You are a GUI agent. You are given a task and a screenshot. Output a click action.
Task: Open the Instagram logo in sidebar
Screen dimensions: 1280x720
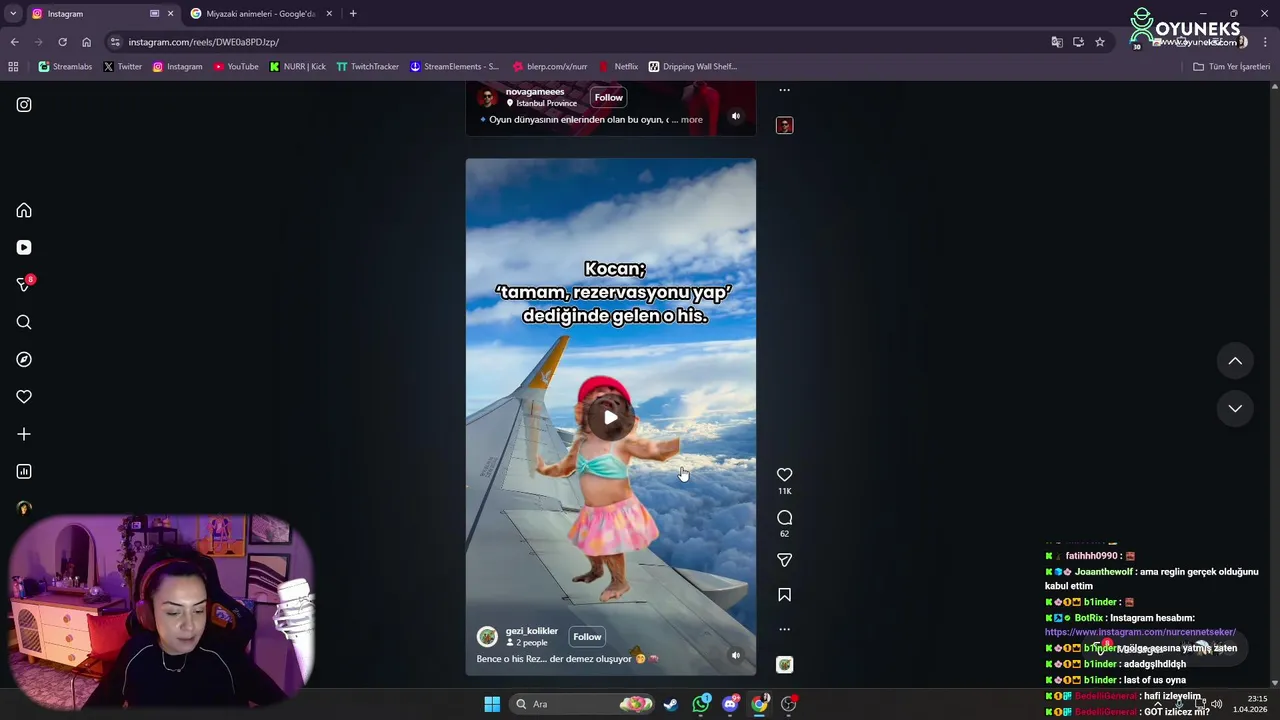[24, 104]
